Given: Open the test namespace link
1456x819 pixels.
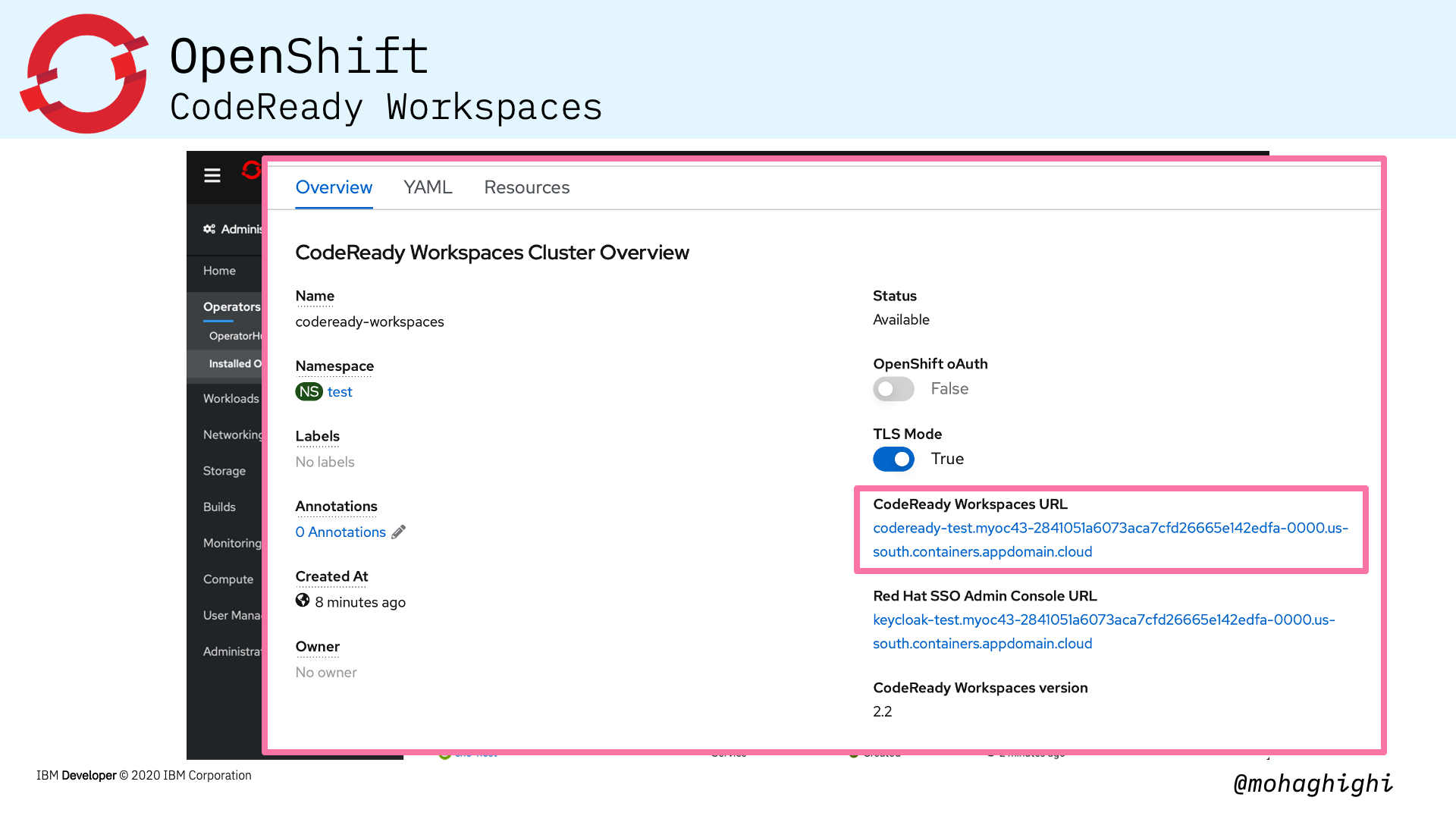Looking at the screenshot, I should click(x=340, y=392).
